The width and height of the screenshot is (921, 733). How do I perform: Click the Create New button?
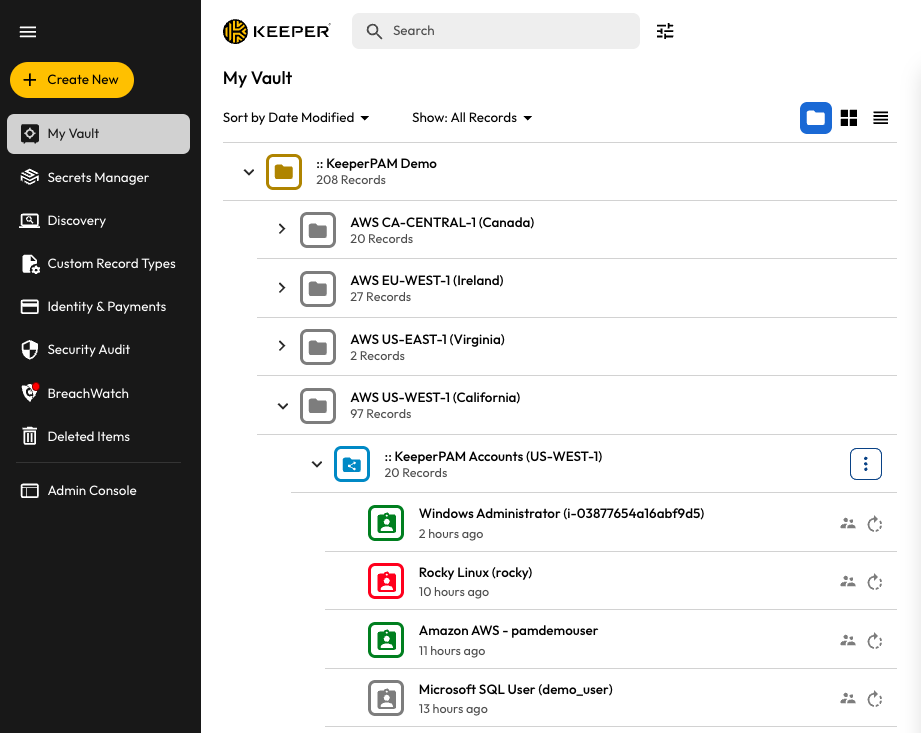pos(72,80)
